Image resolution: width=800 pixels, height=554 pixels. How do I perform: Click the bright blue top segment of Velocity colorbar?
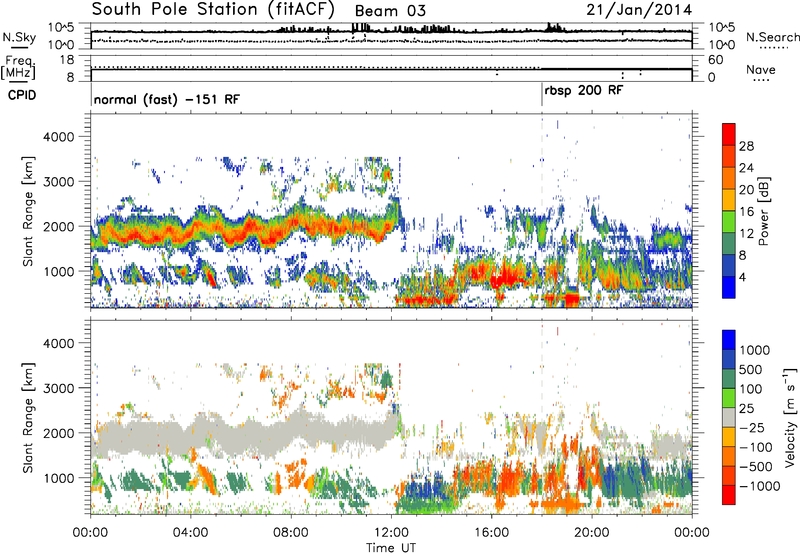(x=729, y=340)
